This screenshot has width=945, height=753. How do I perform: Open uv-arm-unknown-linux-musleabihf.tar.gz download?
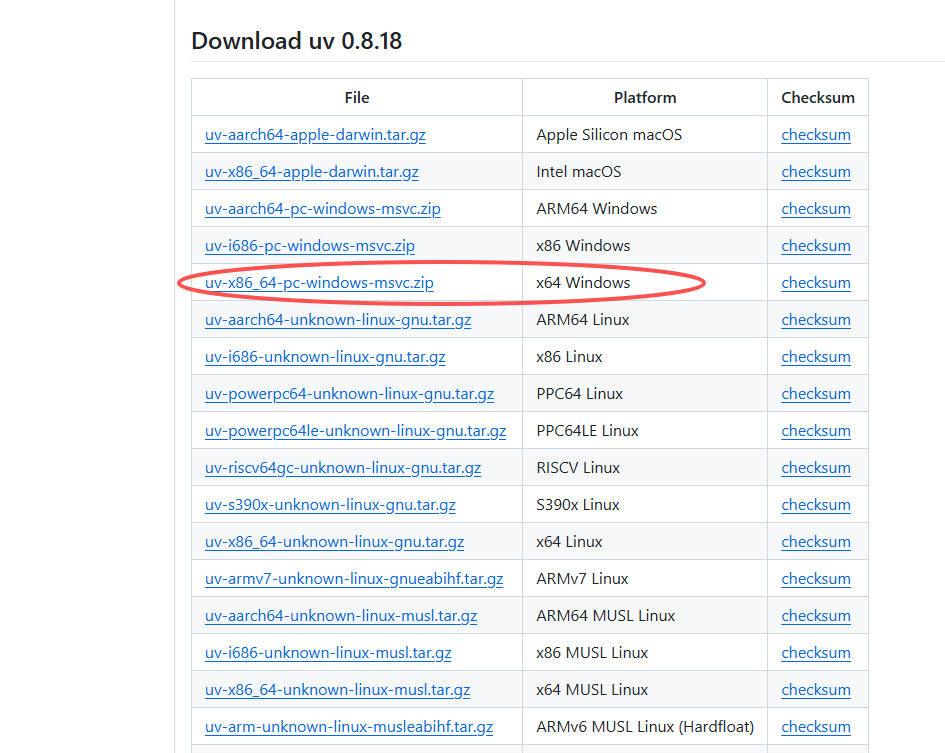(349, 727)
